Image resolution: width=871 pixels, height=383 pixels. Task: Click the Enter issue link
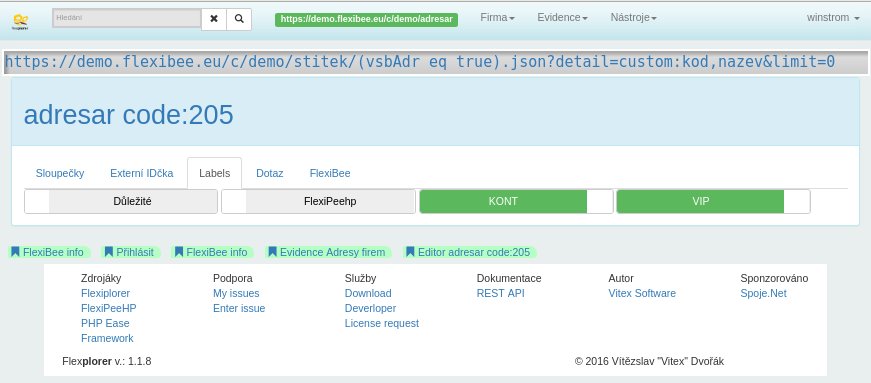point(239,308)
